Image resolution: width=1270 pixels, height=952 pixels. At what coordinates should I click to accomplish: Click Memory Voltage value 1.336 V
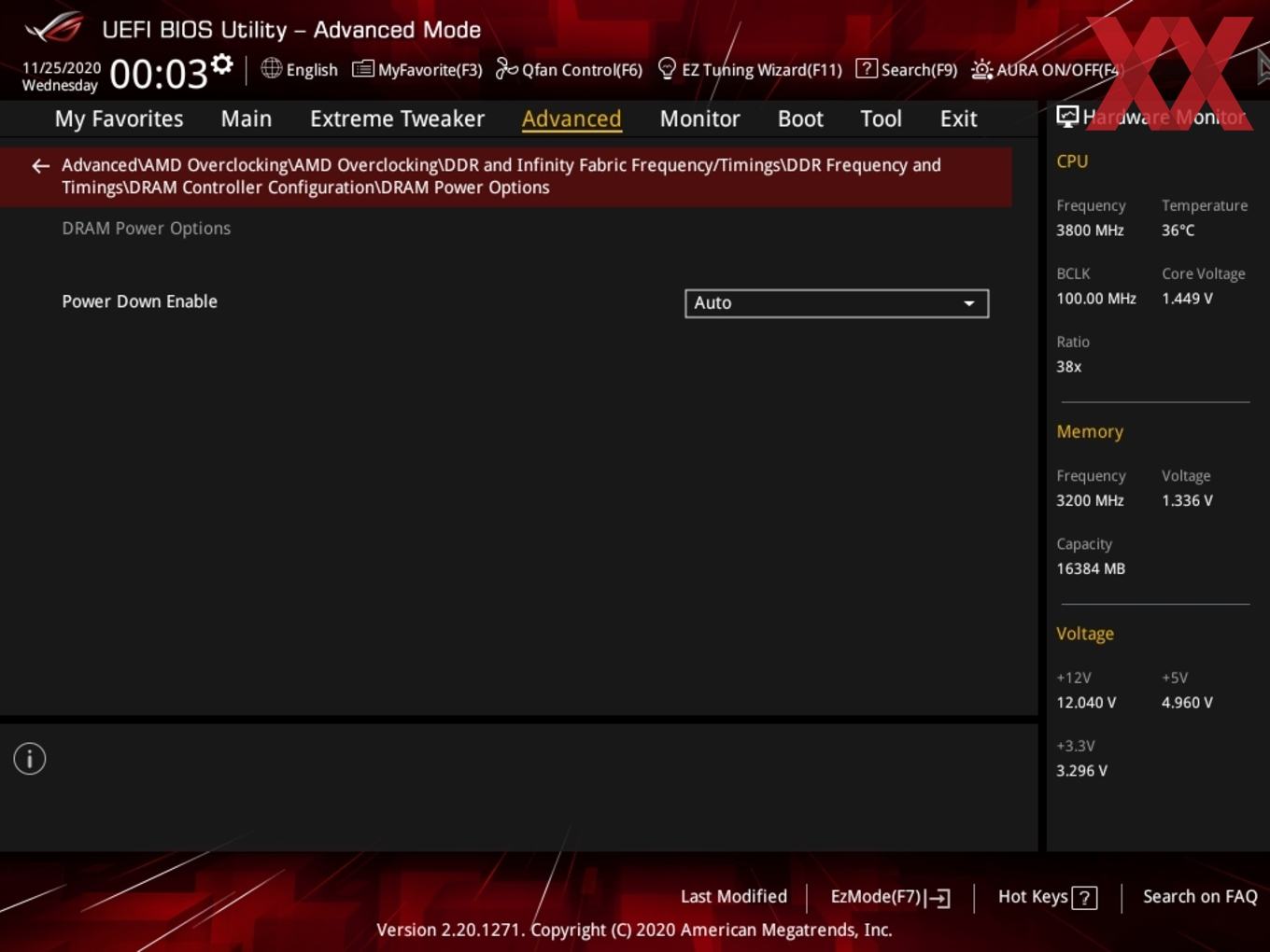(1187, 500)
